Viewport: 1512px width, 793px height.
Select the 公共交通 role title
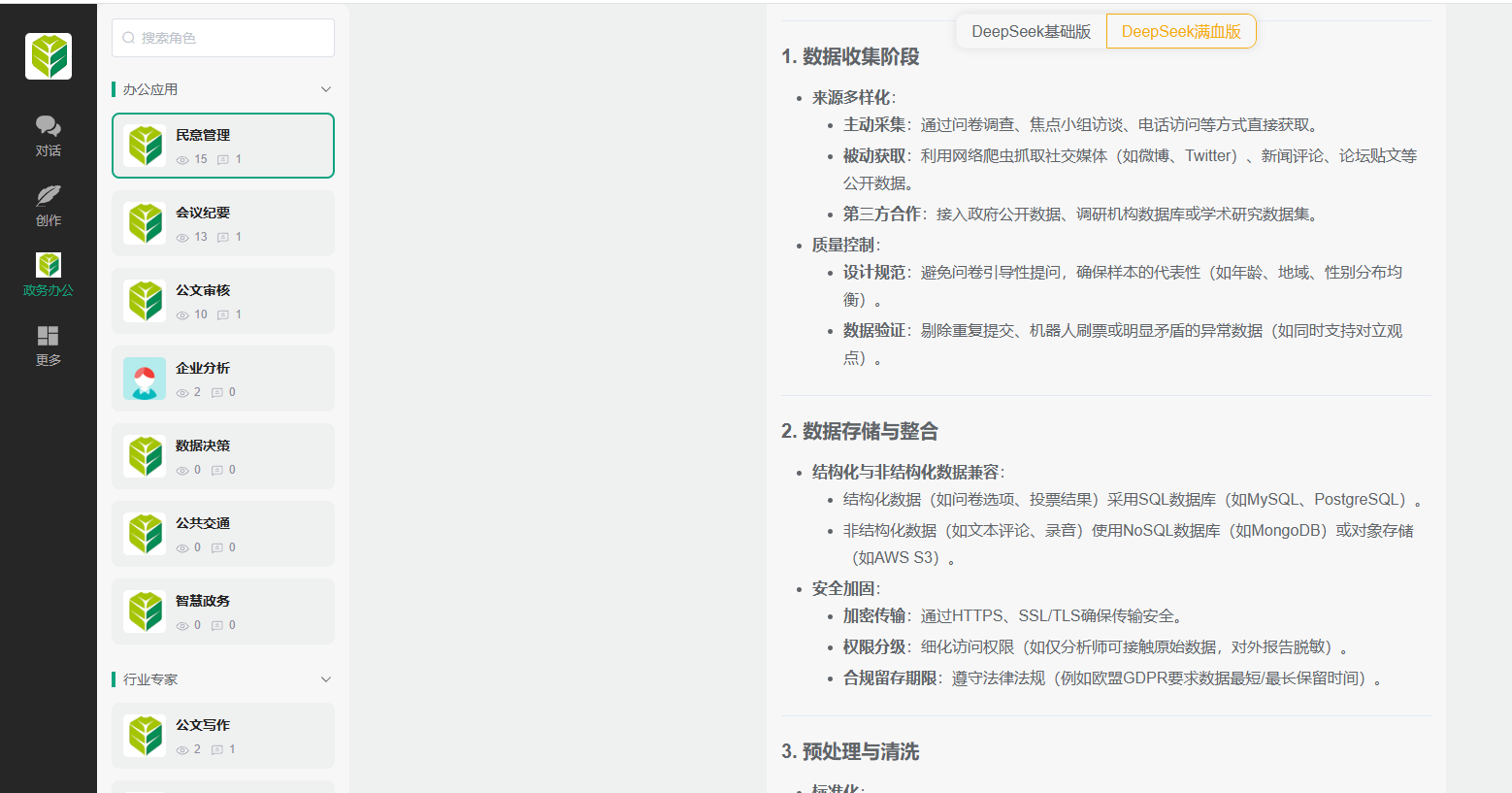point(203,523)
